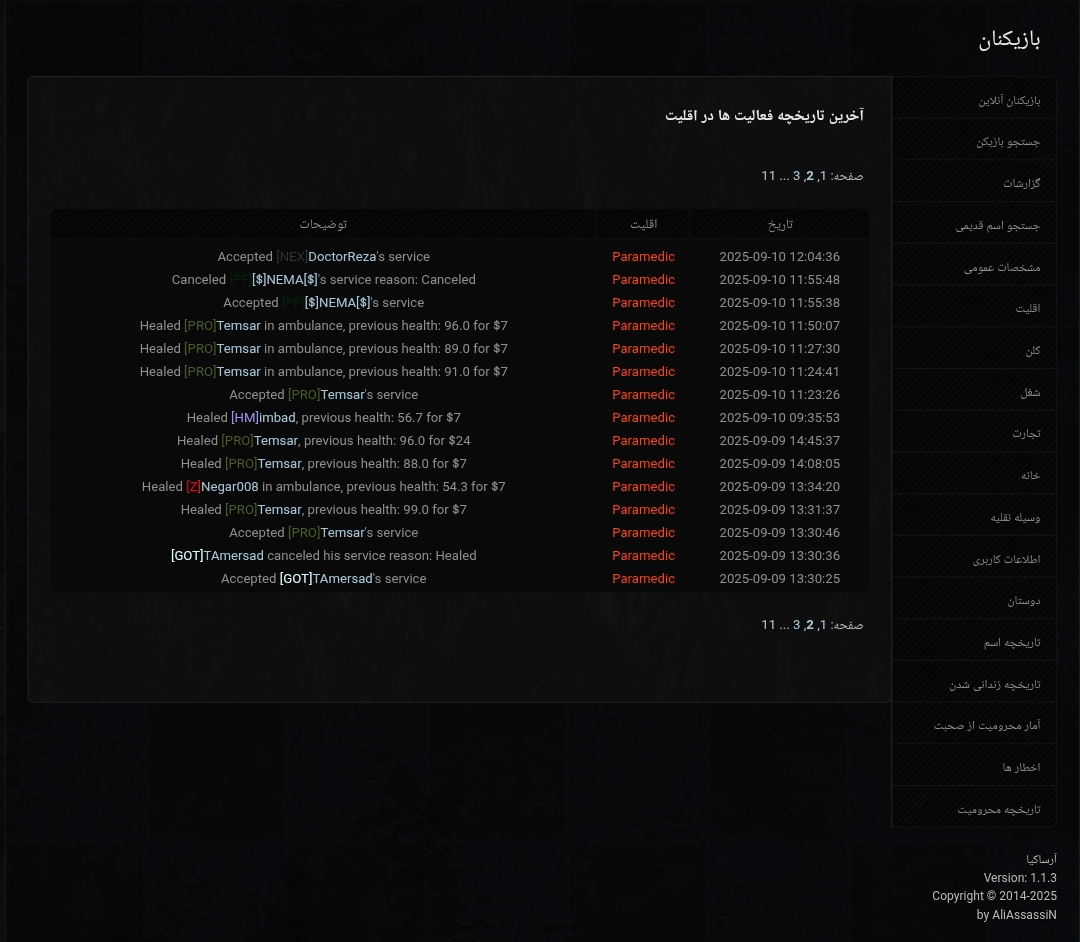Open DoctorReza player profile link

point(342,256)
